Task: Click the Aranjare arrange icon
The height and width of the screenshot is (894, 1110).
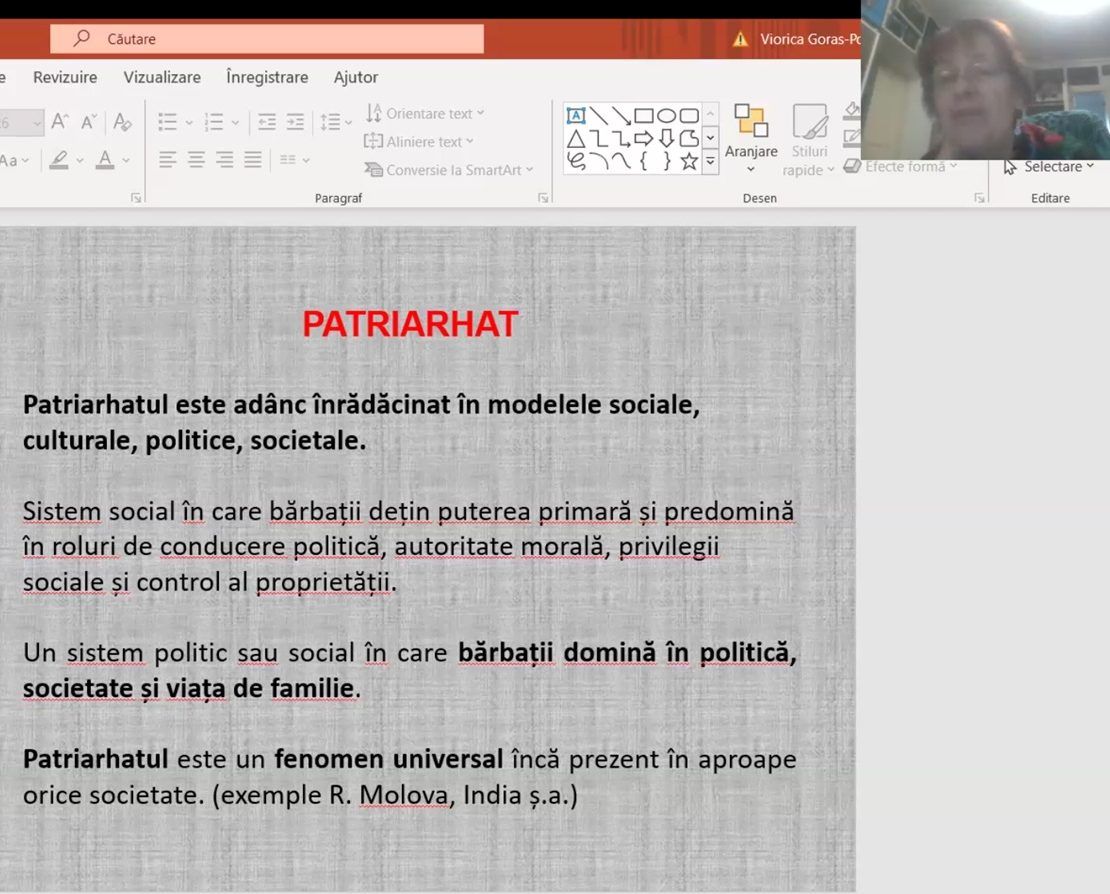Action: pyautogui.click(x=751, y=122)
